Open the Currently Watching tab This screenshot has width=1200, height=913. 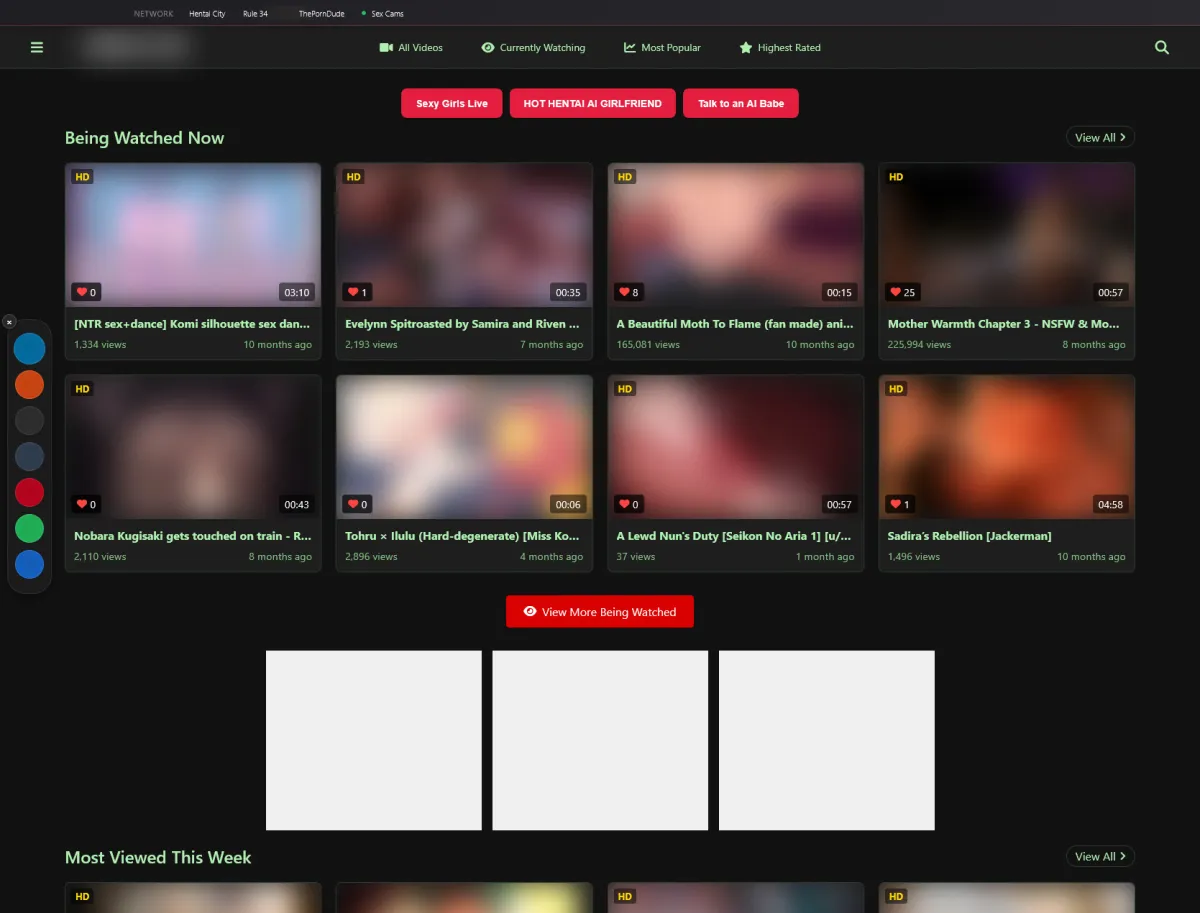pyautogui.click(x=542, y=47)
